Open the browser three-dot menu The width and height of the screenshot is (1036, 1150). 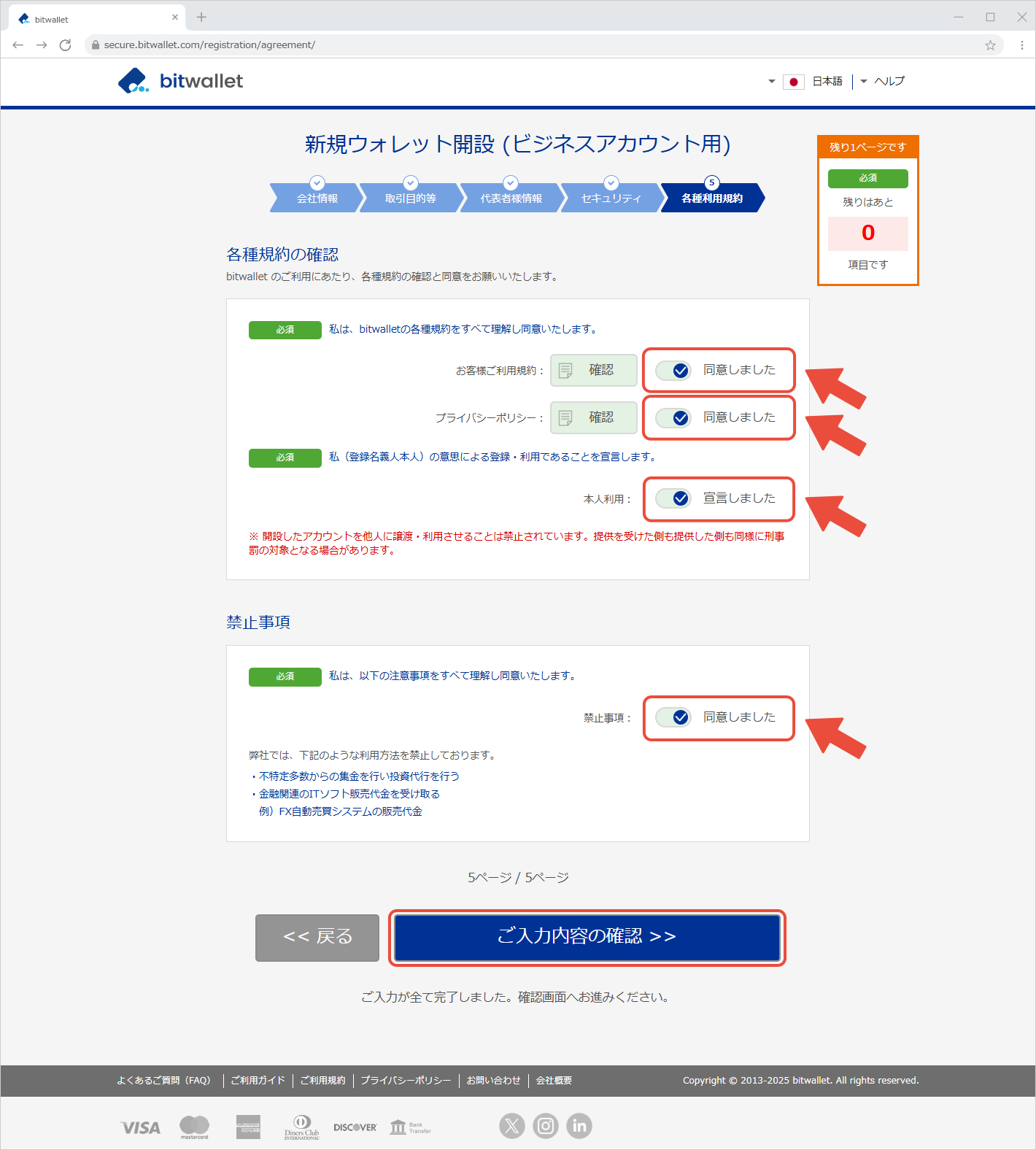pyautogui.click(x=1021, y=45)
